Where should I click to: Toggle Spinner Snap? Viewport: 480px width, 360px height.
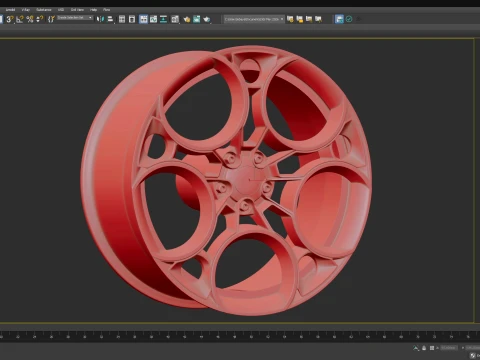(x=40, y=19)
